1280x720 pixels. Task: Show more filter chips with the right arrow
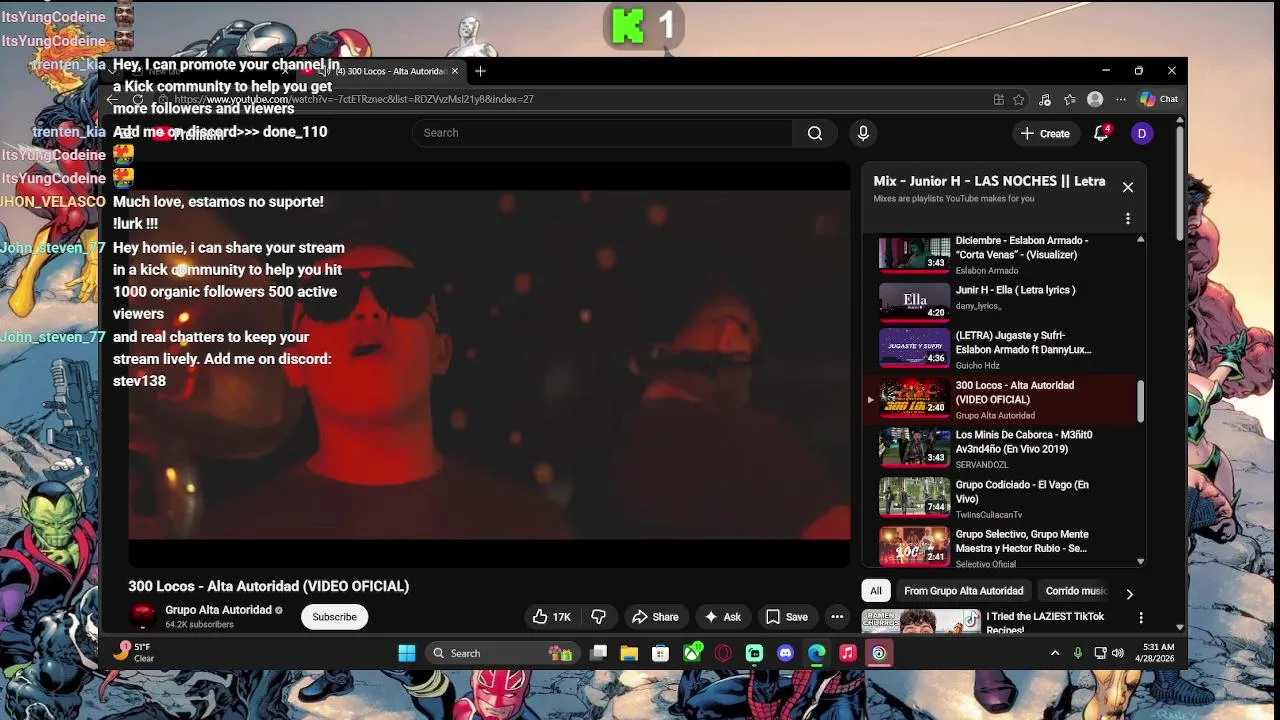point(1129,593)
